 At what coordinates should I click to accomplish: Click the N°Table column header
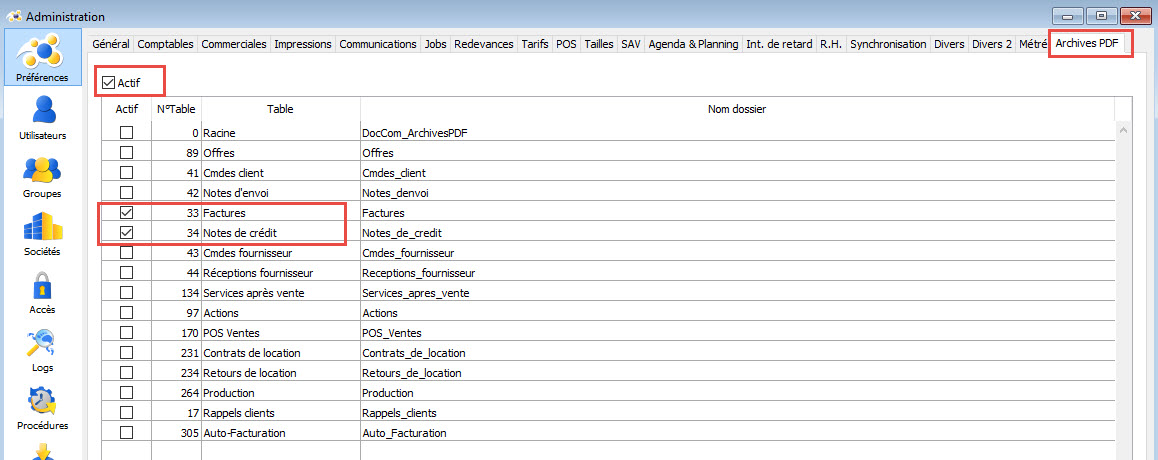[x=177, y=109]
